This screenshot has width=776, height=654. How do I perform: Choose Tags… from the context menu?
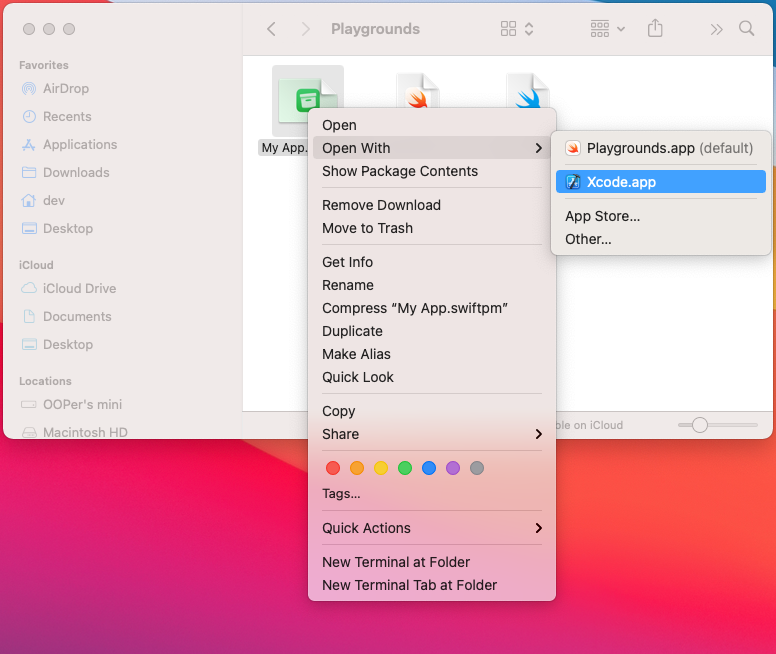point(432,494)
